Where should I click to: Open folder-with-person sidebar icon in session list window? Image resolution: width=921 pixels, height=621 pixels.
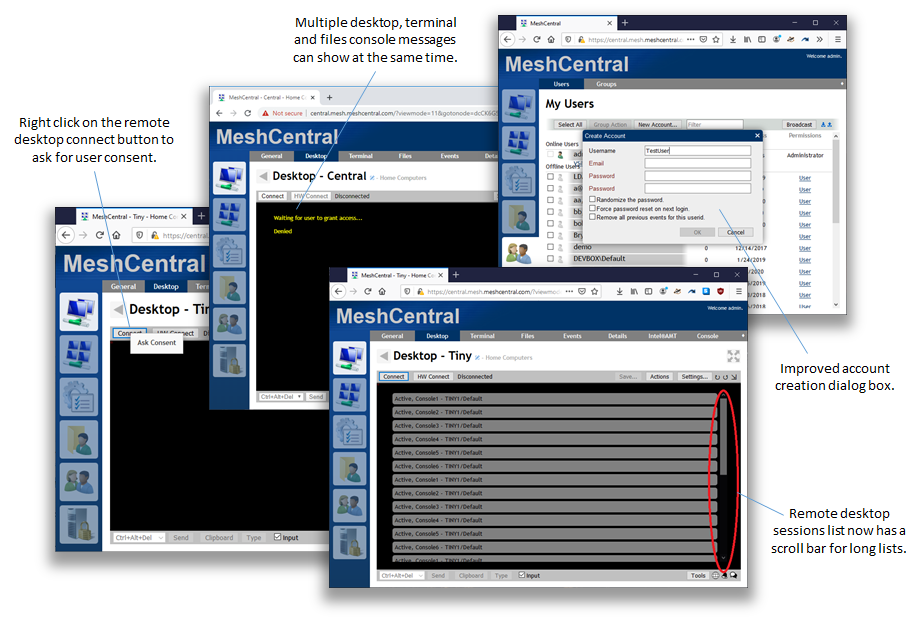coord(350,468)
